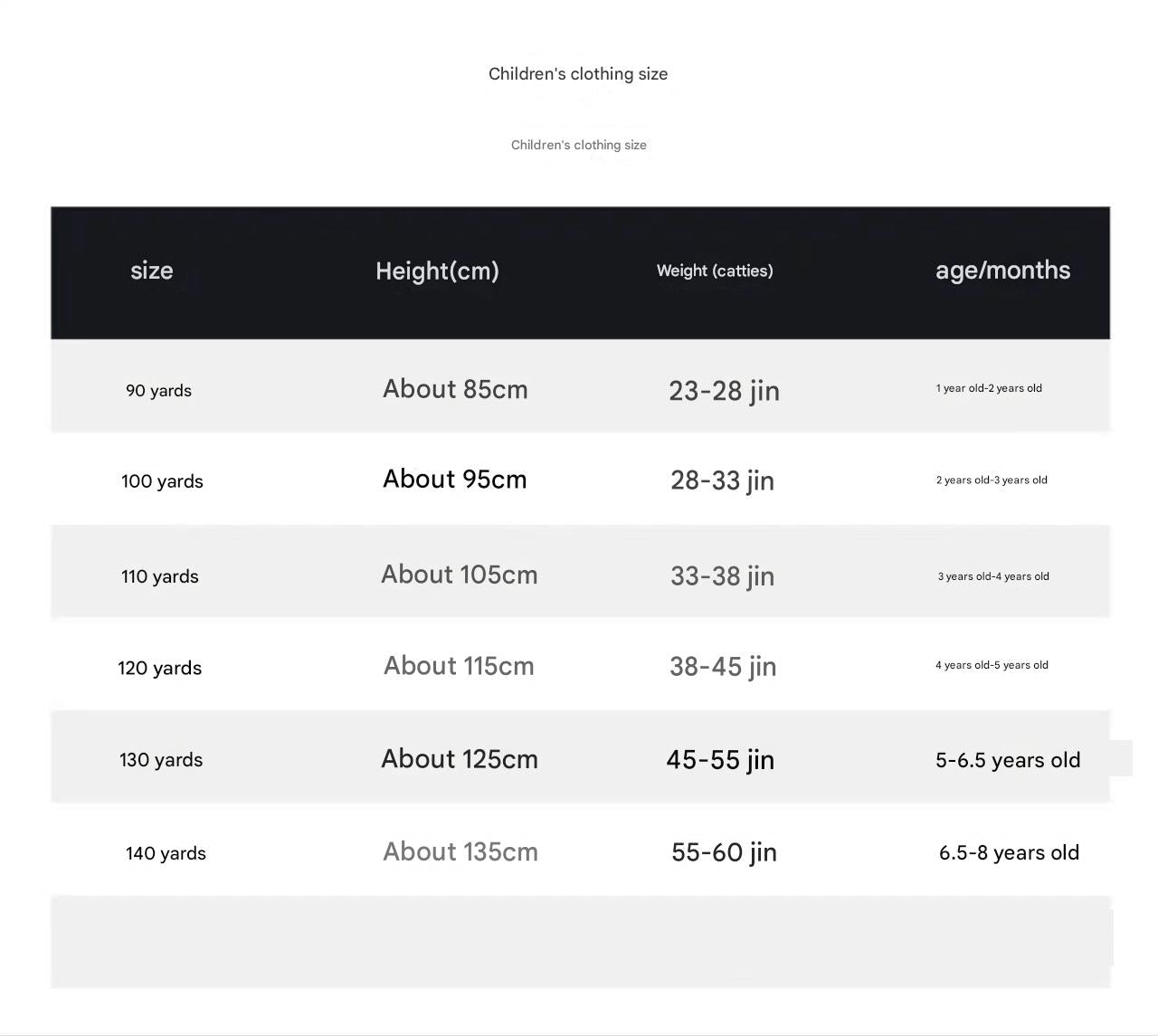Click the '6.5-8 years old' age cell
Viewport: 1158px width, 1036px height.
coord(1009,852)
